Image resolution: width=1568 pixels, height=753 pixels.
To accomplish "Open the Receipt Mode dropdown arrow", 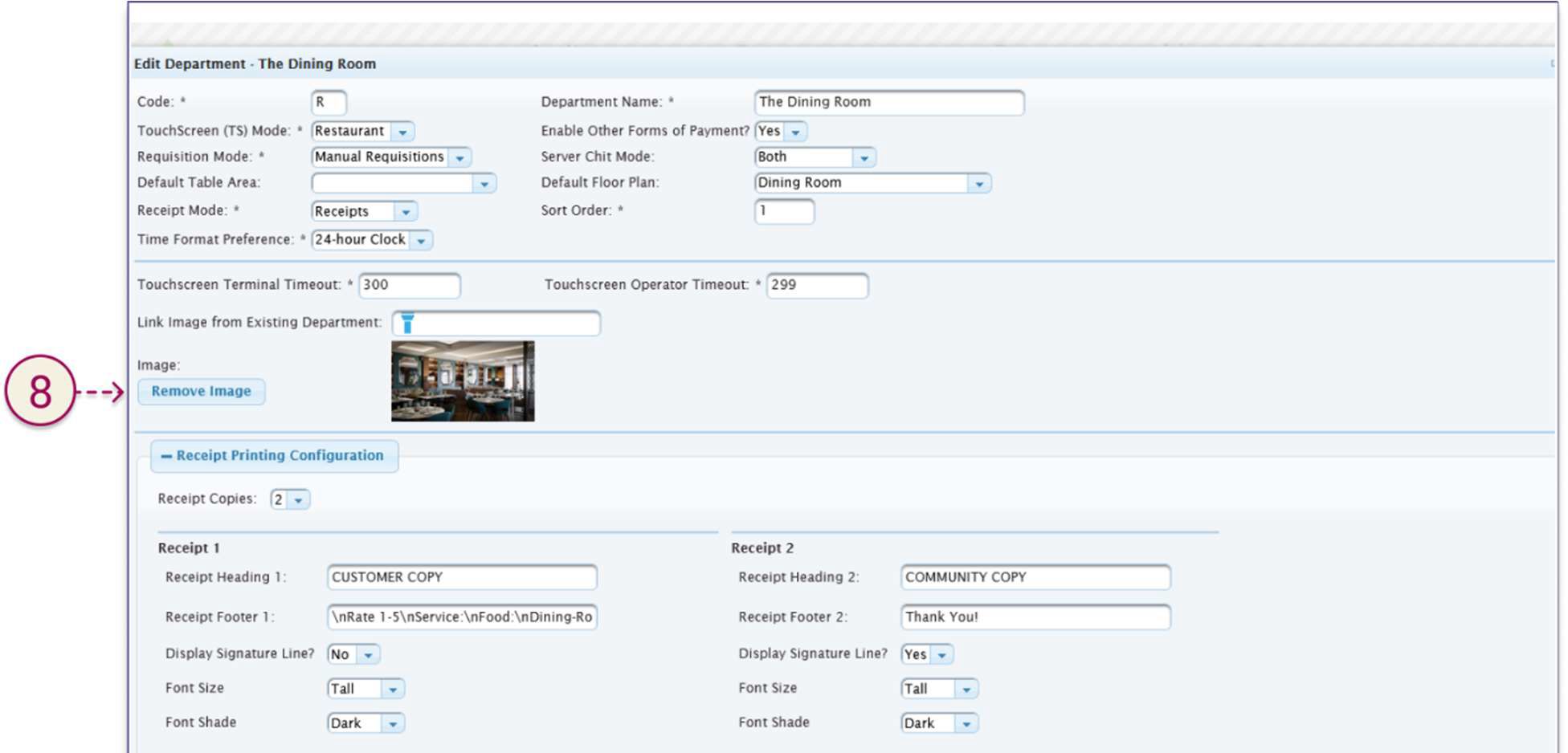I will point(406,212).
